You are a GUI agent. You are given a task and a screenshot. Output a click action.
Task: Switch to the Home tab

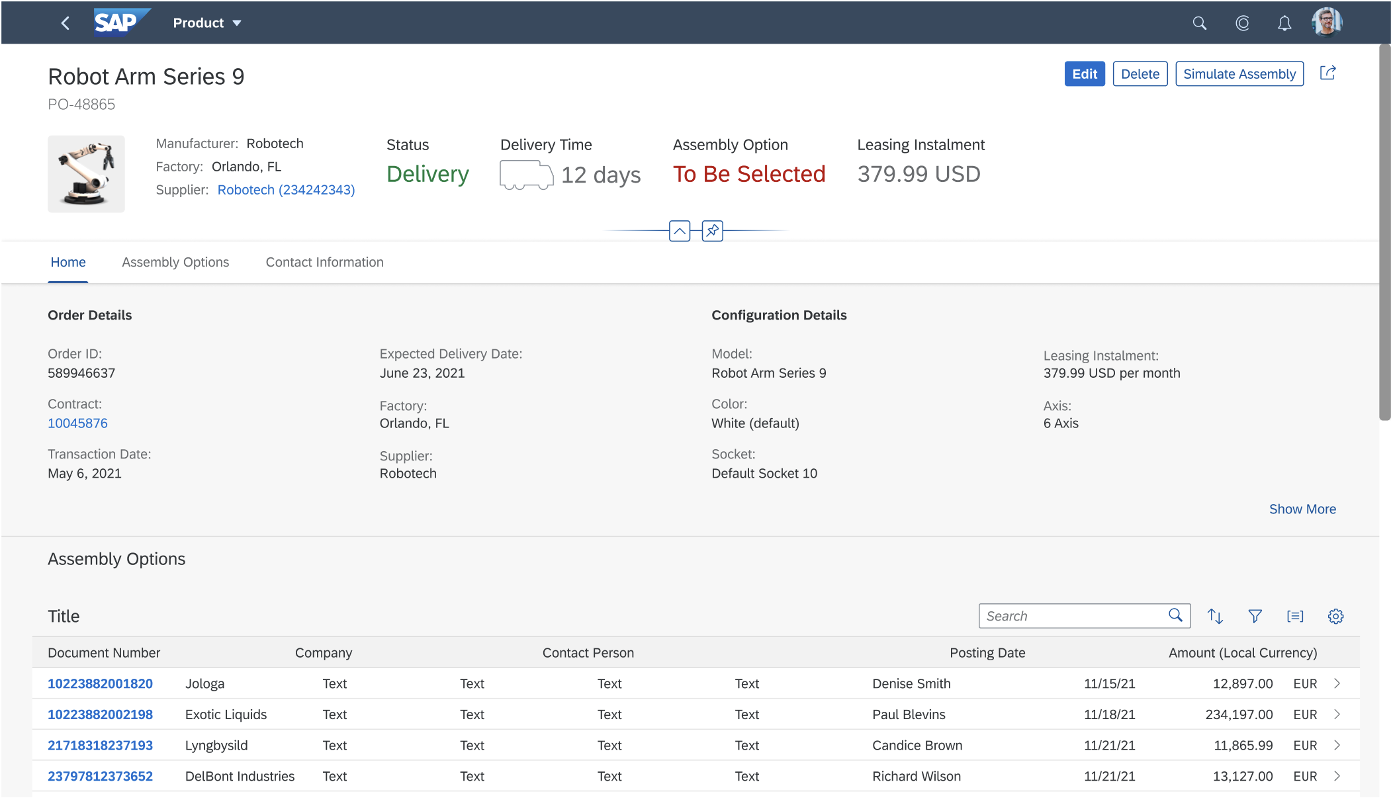68,262
